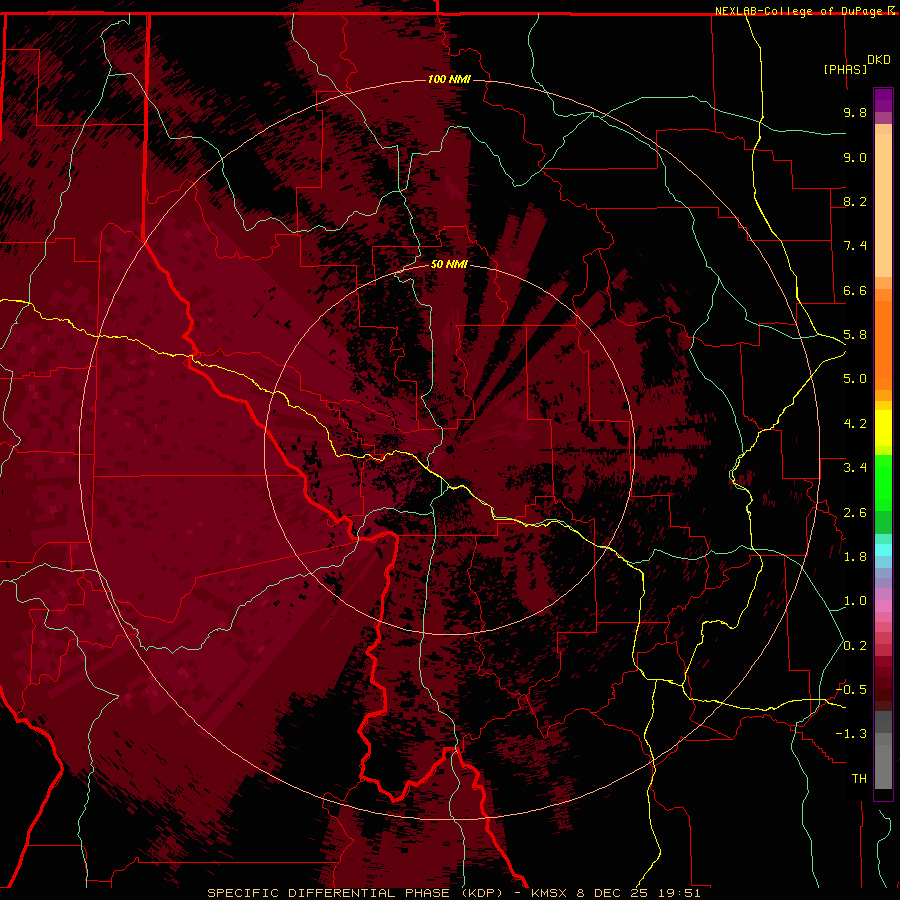The image size is (900, 900).
Task: Click the 50 NMI range ring label
Action: 449,264
